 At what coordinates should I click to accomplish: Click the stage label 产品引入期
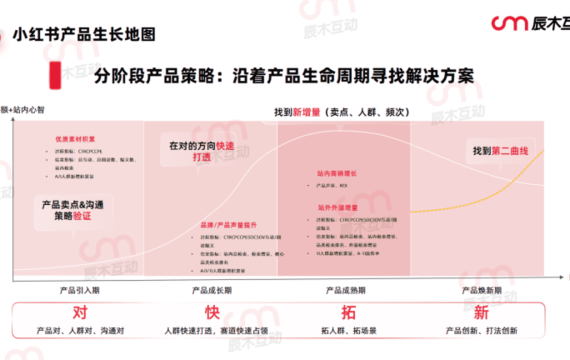80,290
